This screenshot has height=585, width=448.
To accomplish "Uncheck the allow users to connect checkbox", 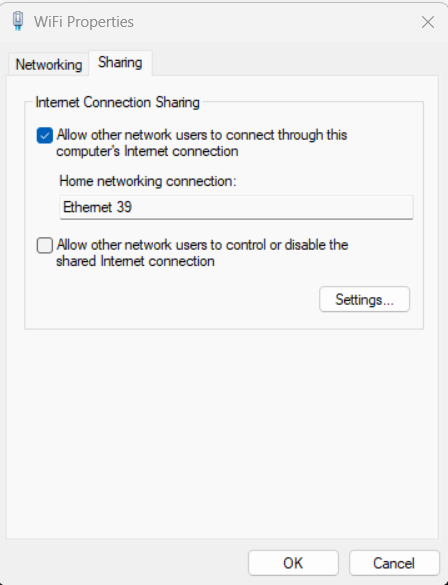I will click(45, 135).
